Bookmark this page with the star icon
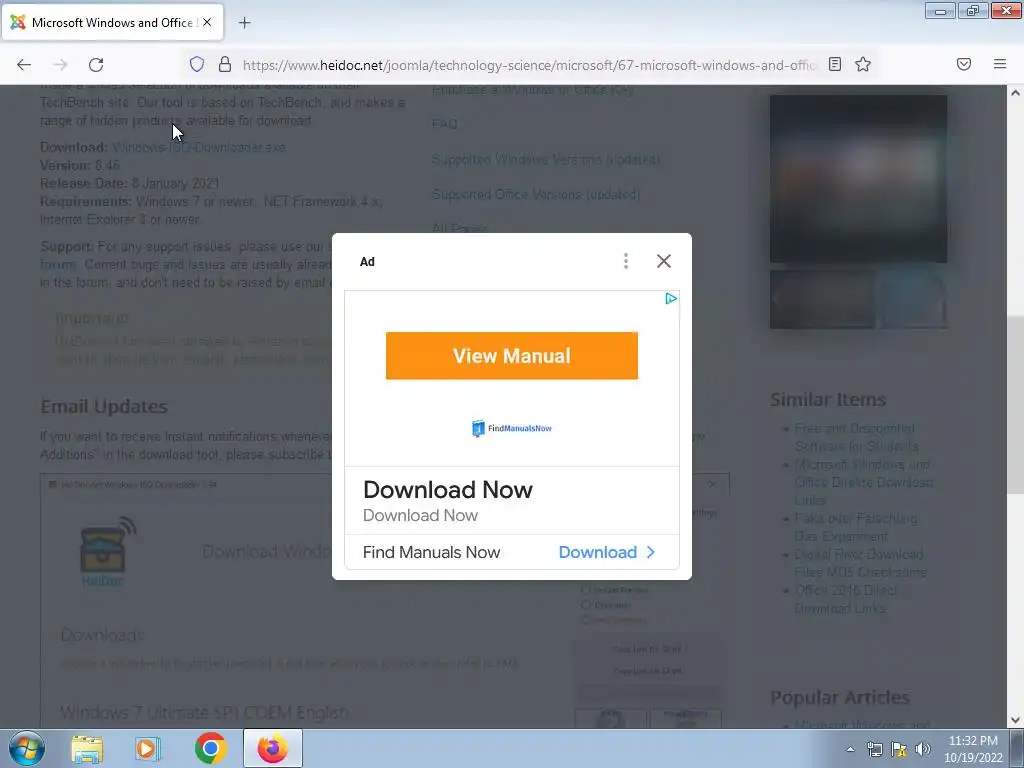The height and width of the screenshot is (768, 1024). tap(863, 64)
